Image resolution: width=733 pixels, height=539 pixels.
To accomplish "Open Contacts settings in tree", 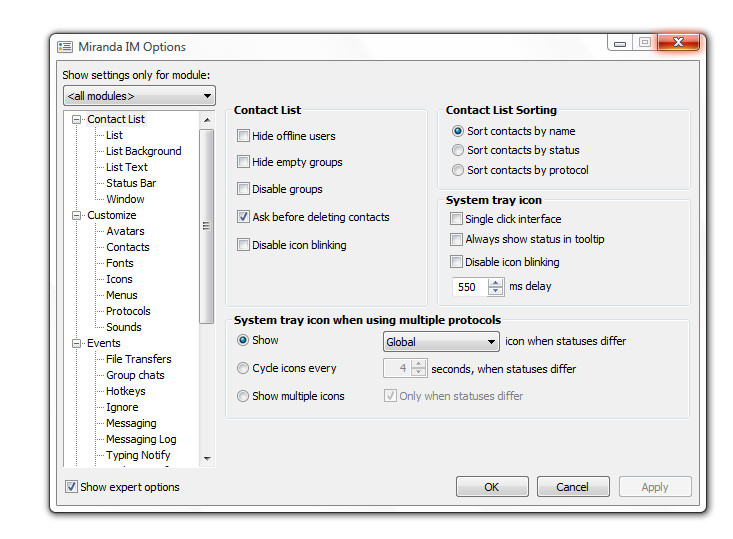I will tap(128, 247).
